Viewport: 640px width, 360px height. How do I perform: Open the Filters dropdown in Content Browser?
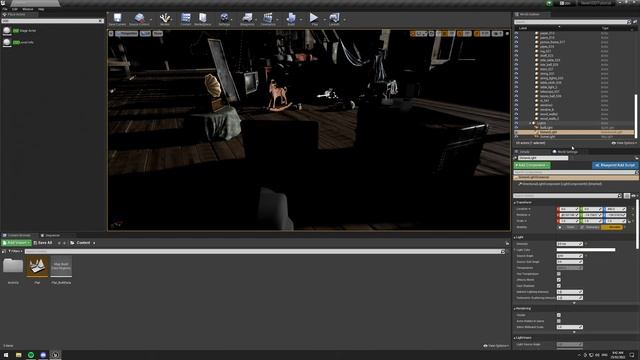click(x=16, y=251)
